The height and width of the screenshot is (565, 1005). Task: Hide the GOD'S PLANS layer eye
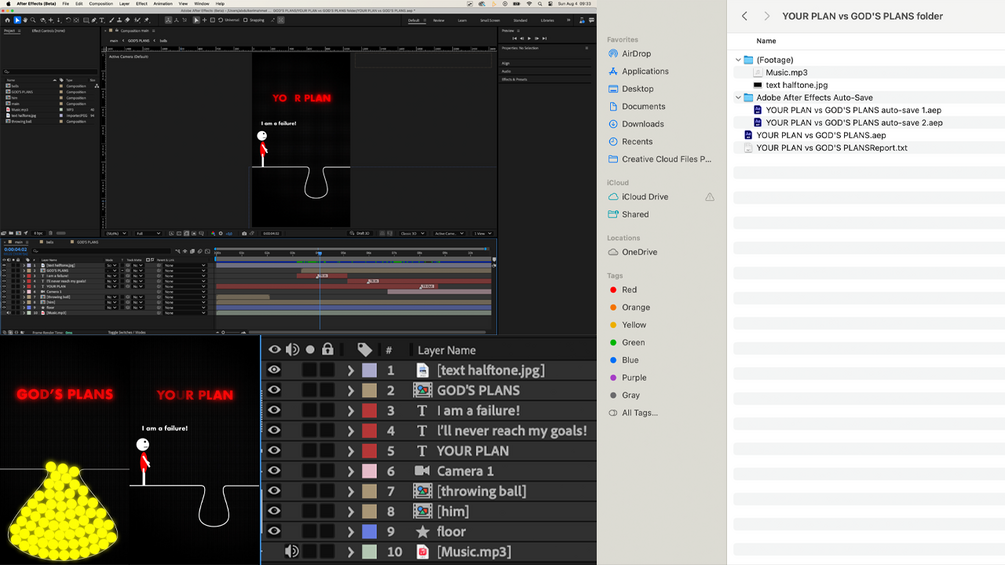pos(274,390)
